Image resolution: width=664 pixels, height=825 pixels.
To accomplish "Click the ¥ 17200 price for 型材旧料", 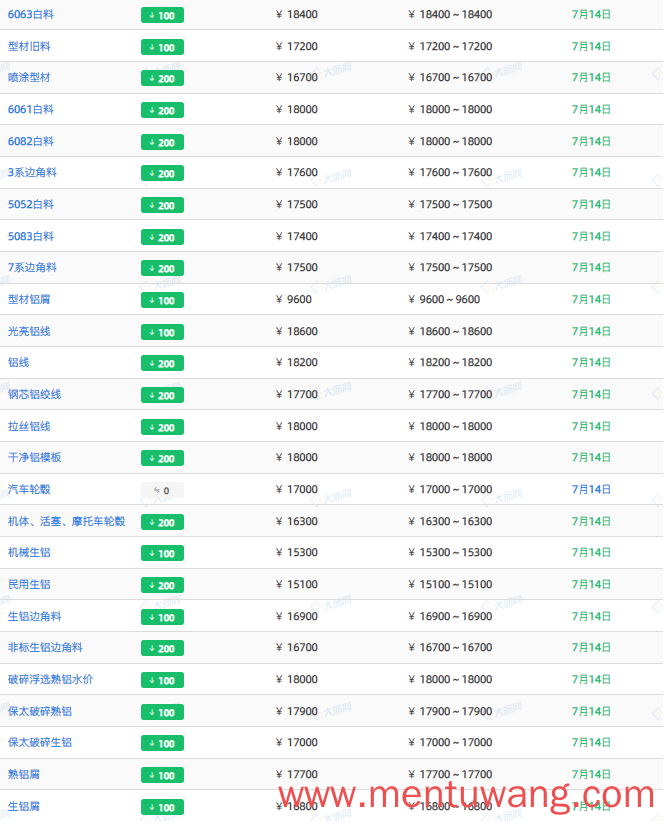I will point(297,46).
